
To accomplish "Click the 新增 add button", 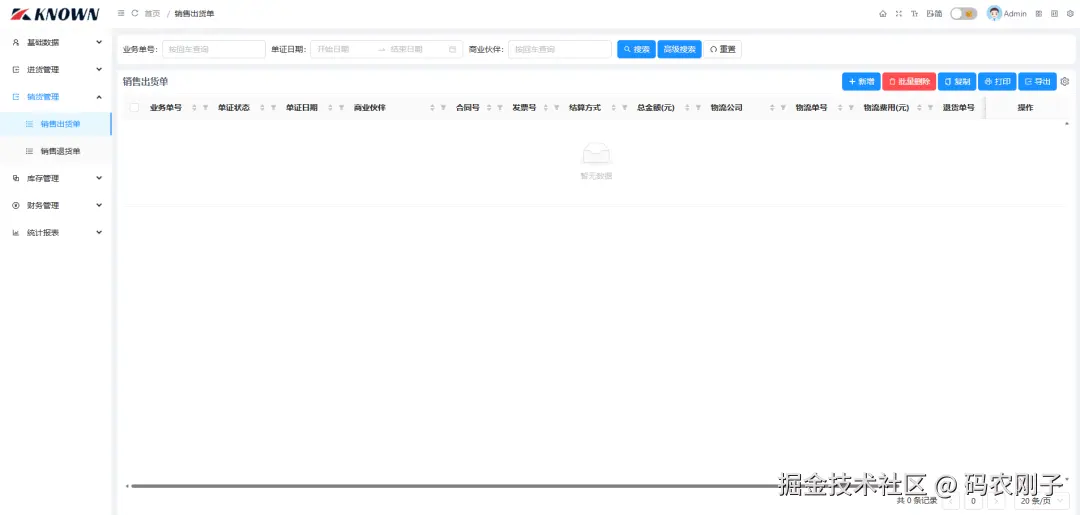I will [861, 81].
